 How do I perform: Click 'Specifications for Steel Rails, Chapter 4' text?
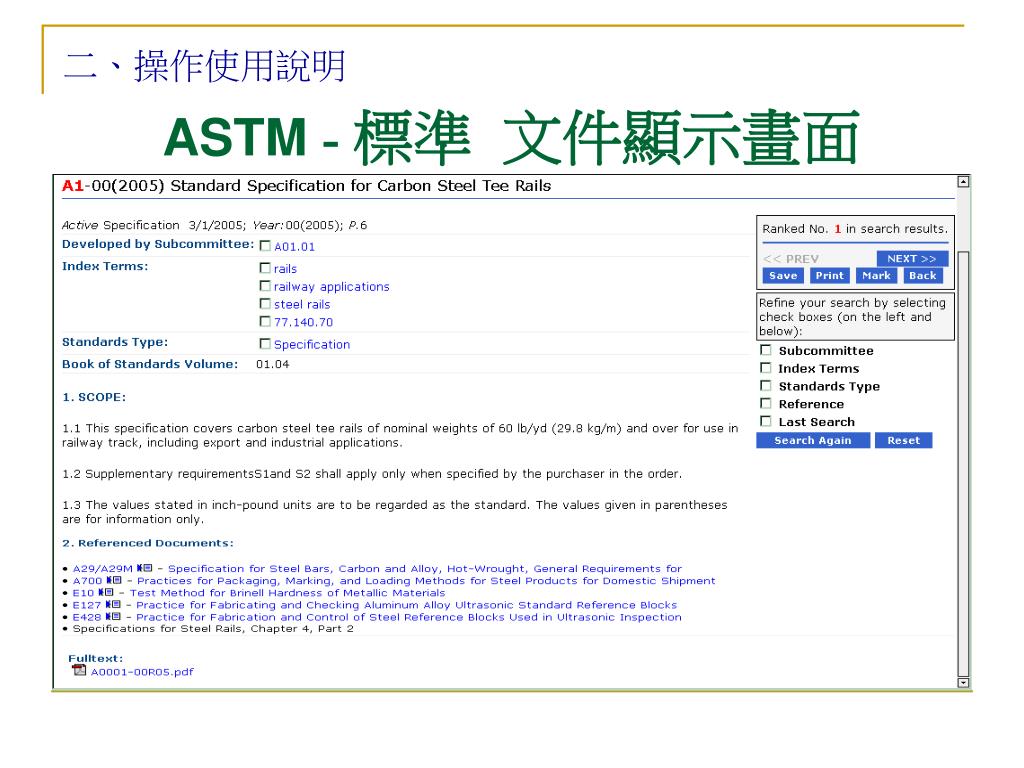tap(213, 628)
